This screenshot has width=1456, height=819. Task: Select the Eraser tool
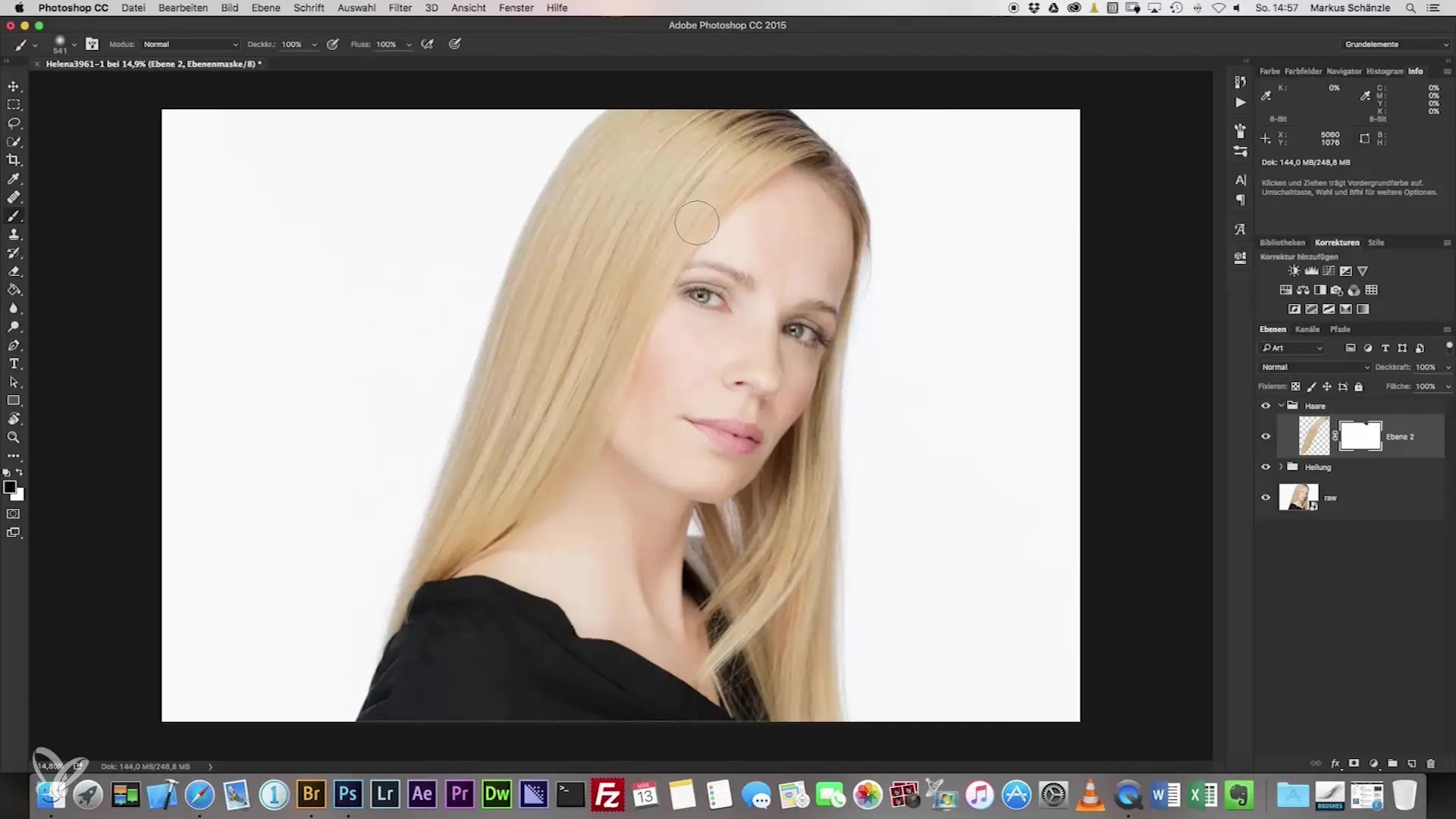(14, 271)
